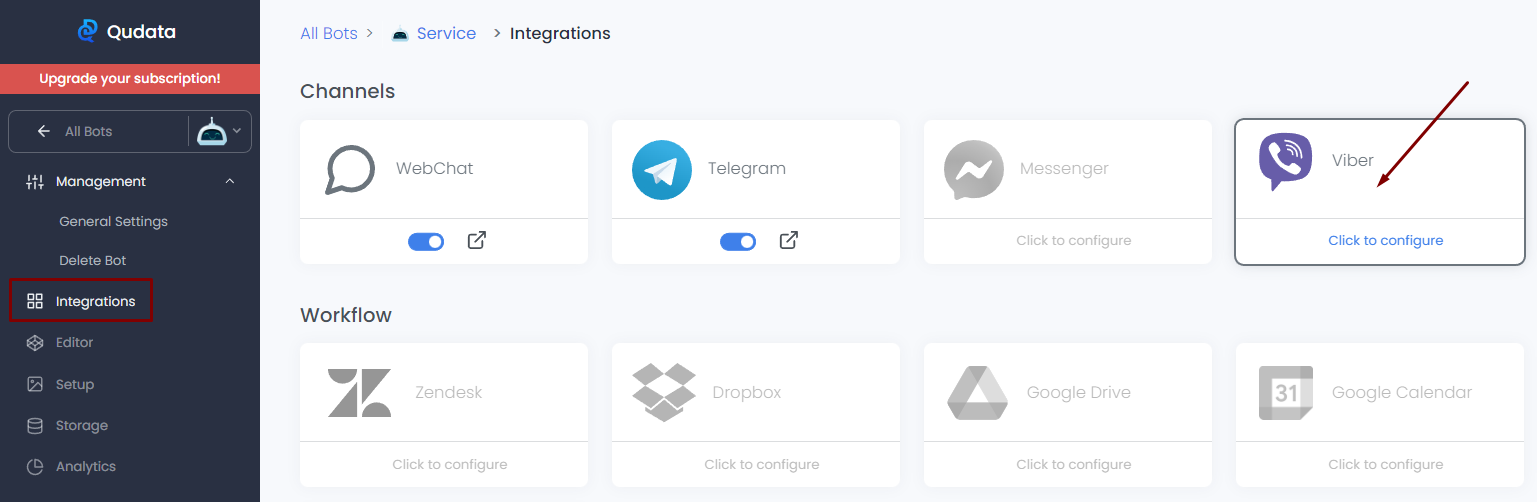
Task: Click the Telegram paper plane icon
Action: (x=661, y=170)
